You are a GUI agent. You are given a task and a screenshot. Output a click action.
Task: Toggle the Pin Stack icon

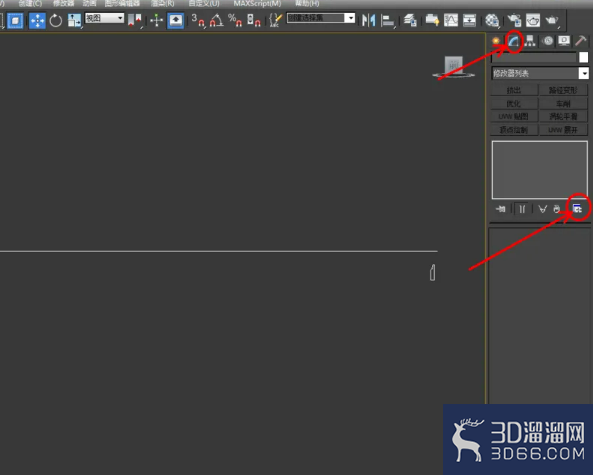pyautogui.click(x=501, y=209)
